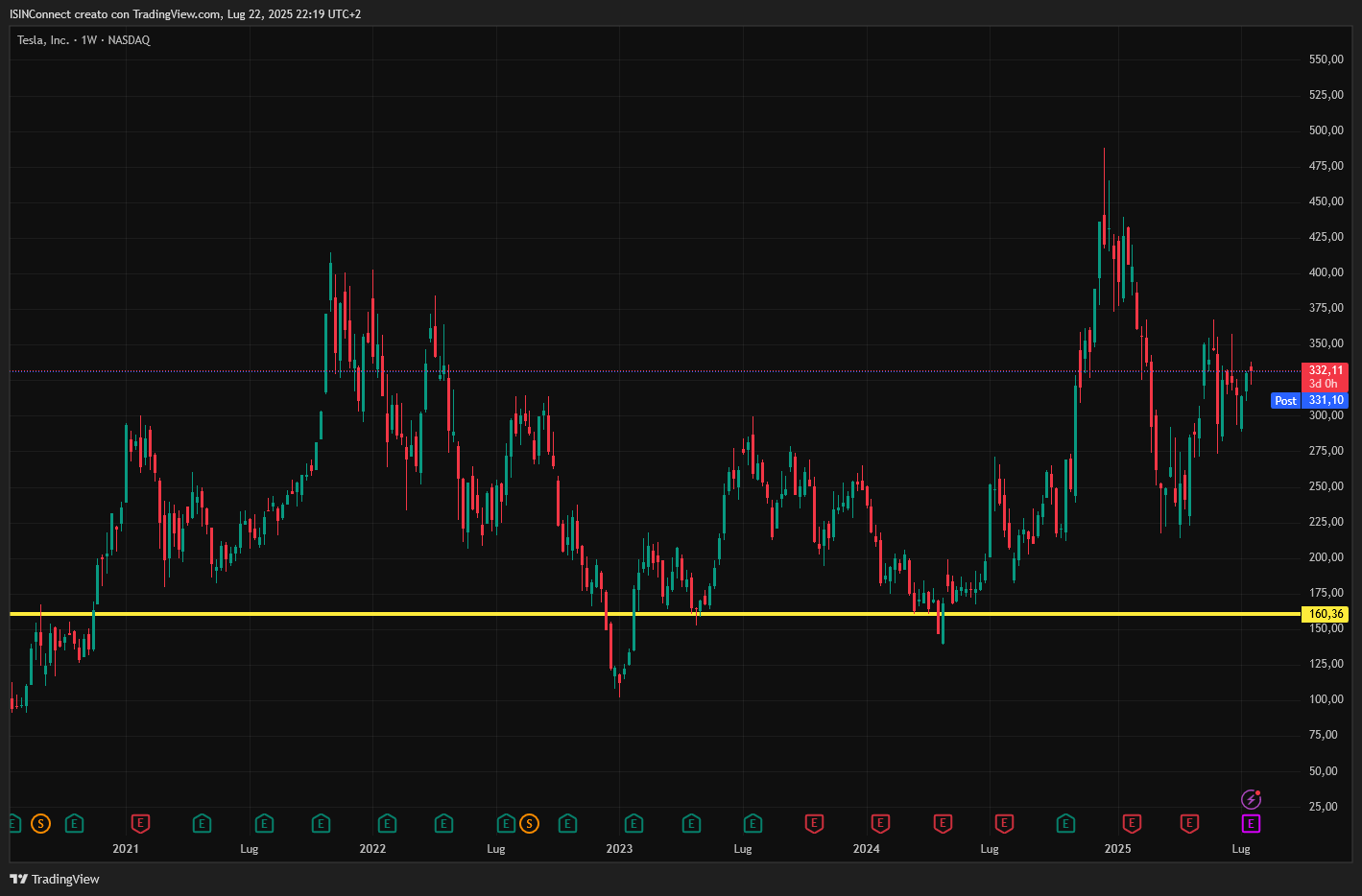Click the orange S split marker near Lug 2022
The image size is (1362, 896).
pos(529,823)
